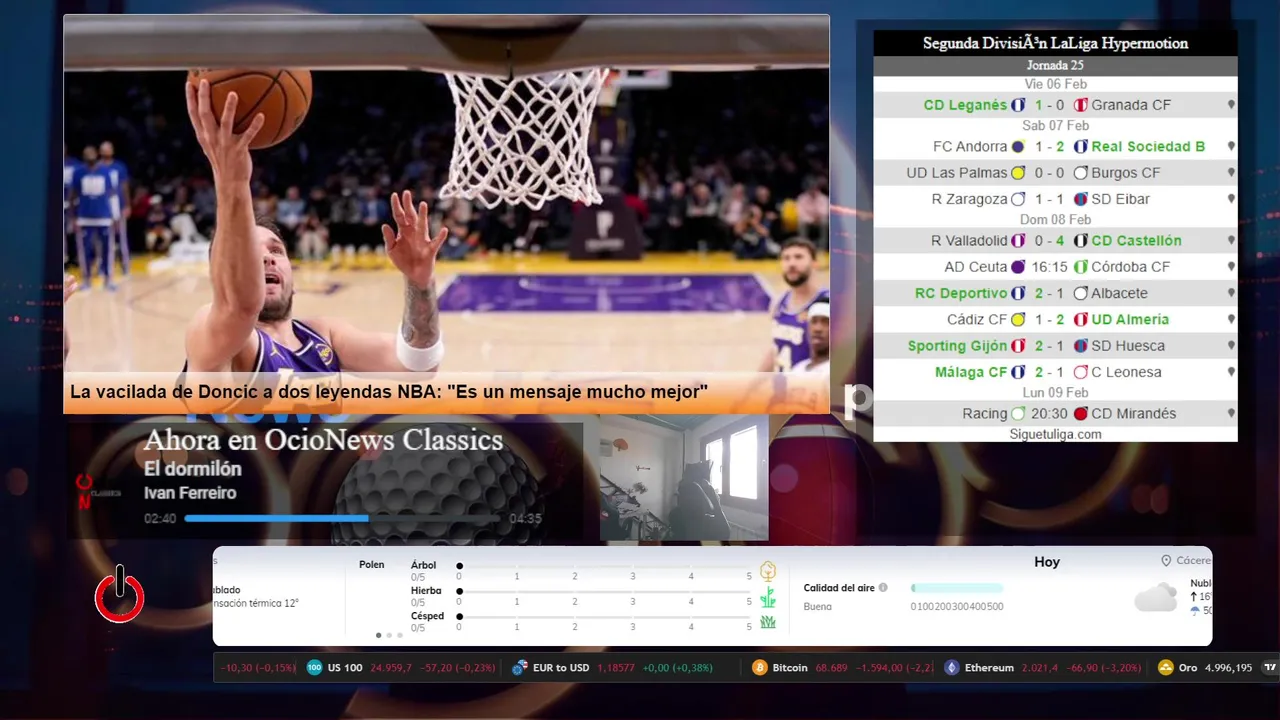This screenshot has height=720, width=1280.
Task: Click the 'Hoy' weather heading
Action: coord(1047,562)
